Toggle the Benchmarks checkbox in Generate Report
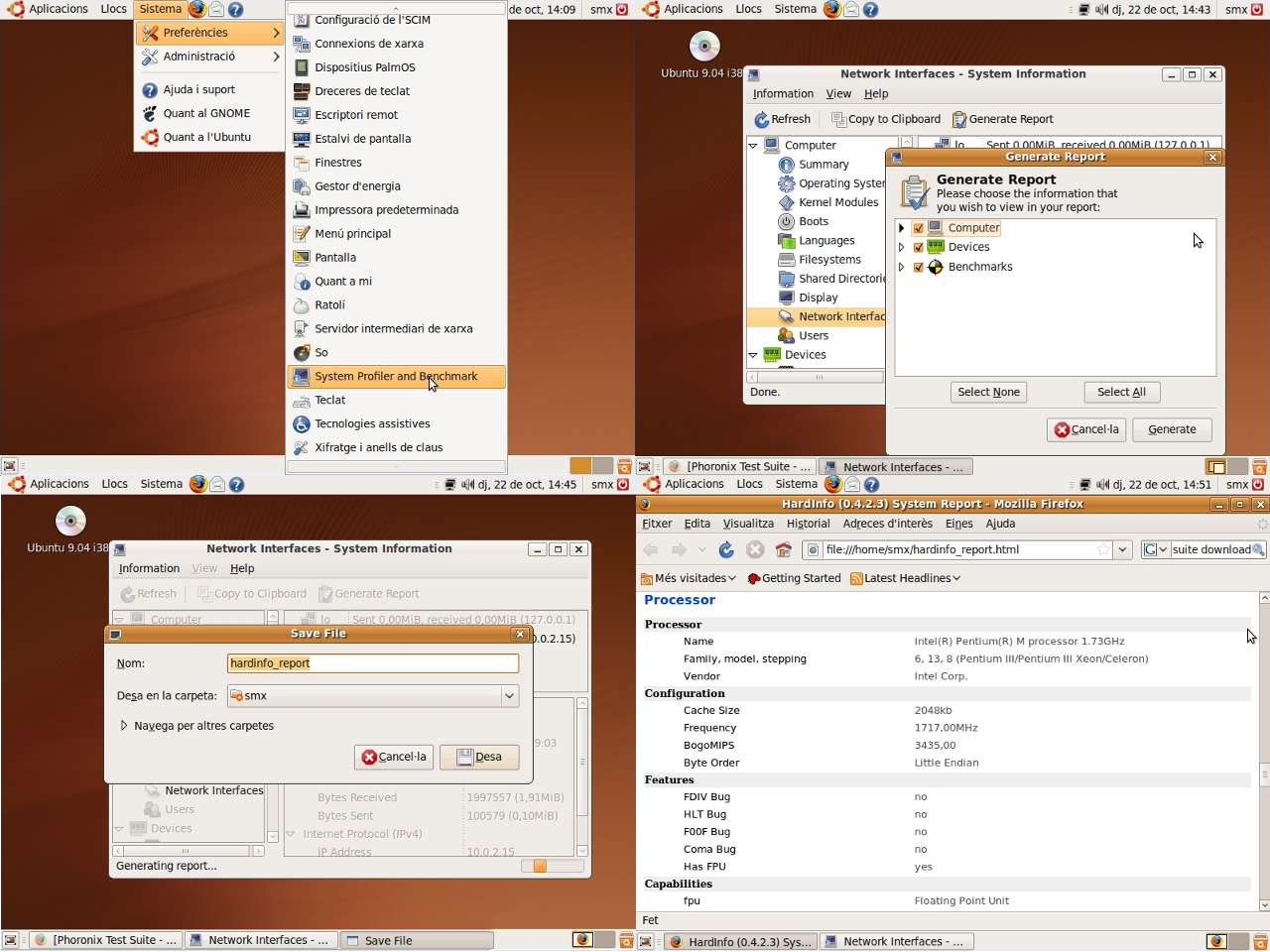 pos(918,267)
